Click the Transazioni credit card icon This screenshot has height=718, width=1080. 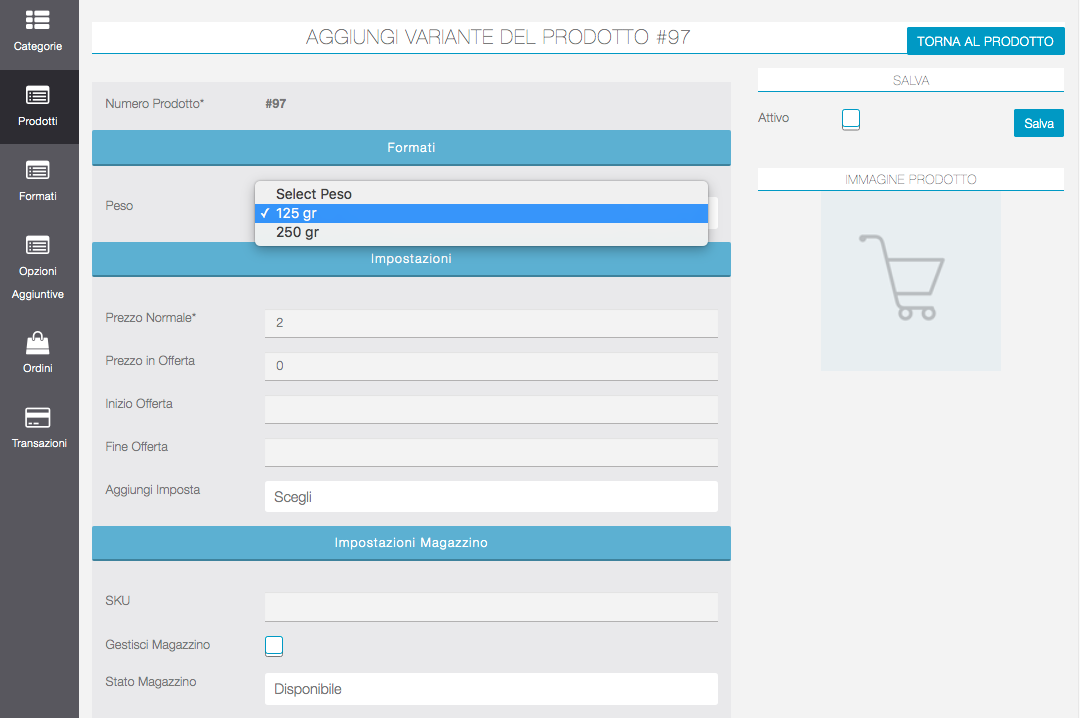point(38,418)
